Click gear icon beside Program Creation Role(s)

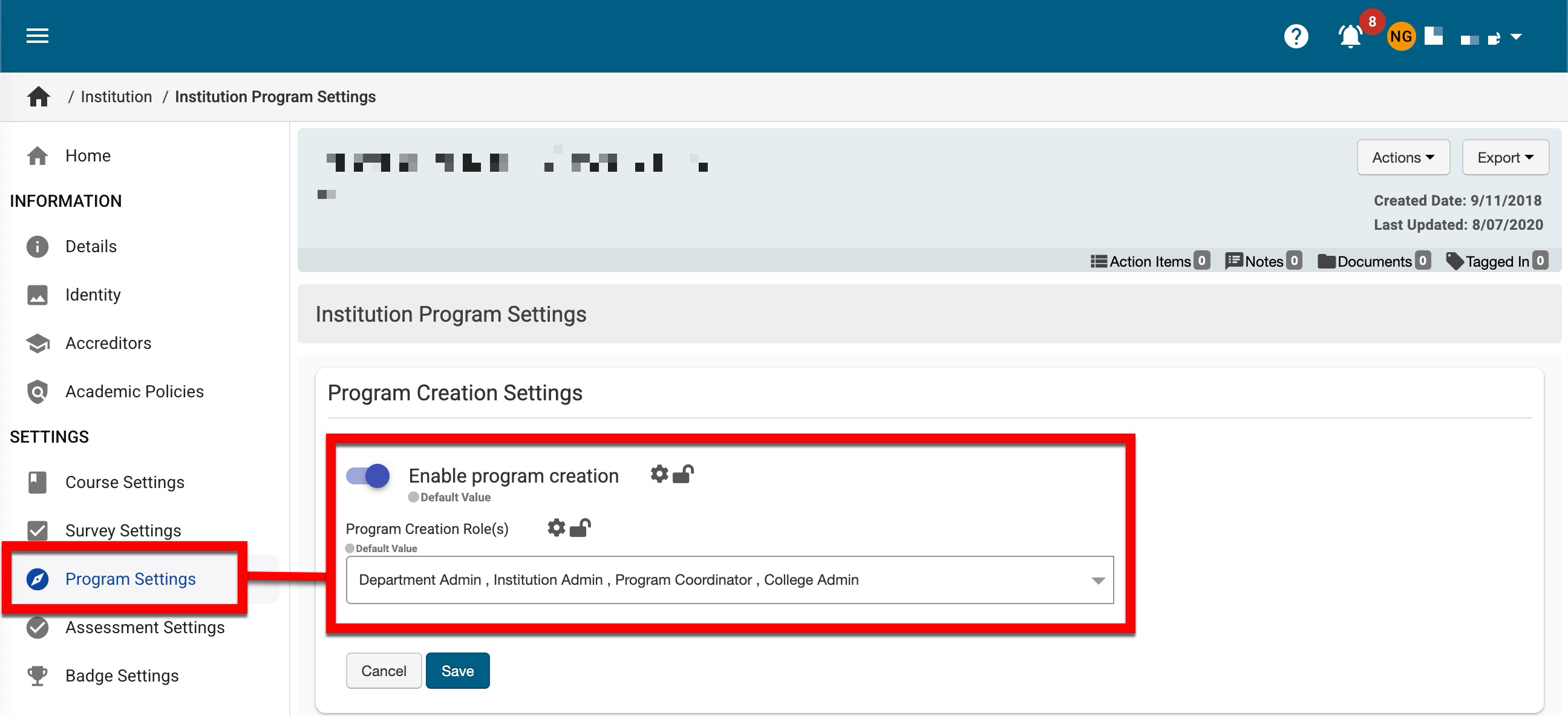(x=557, y=527)
